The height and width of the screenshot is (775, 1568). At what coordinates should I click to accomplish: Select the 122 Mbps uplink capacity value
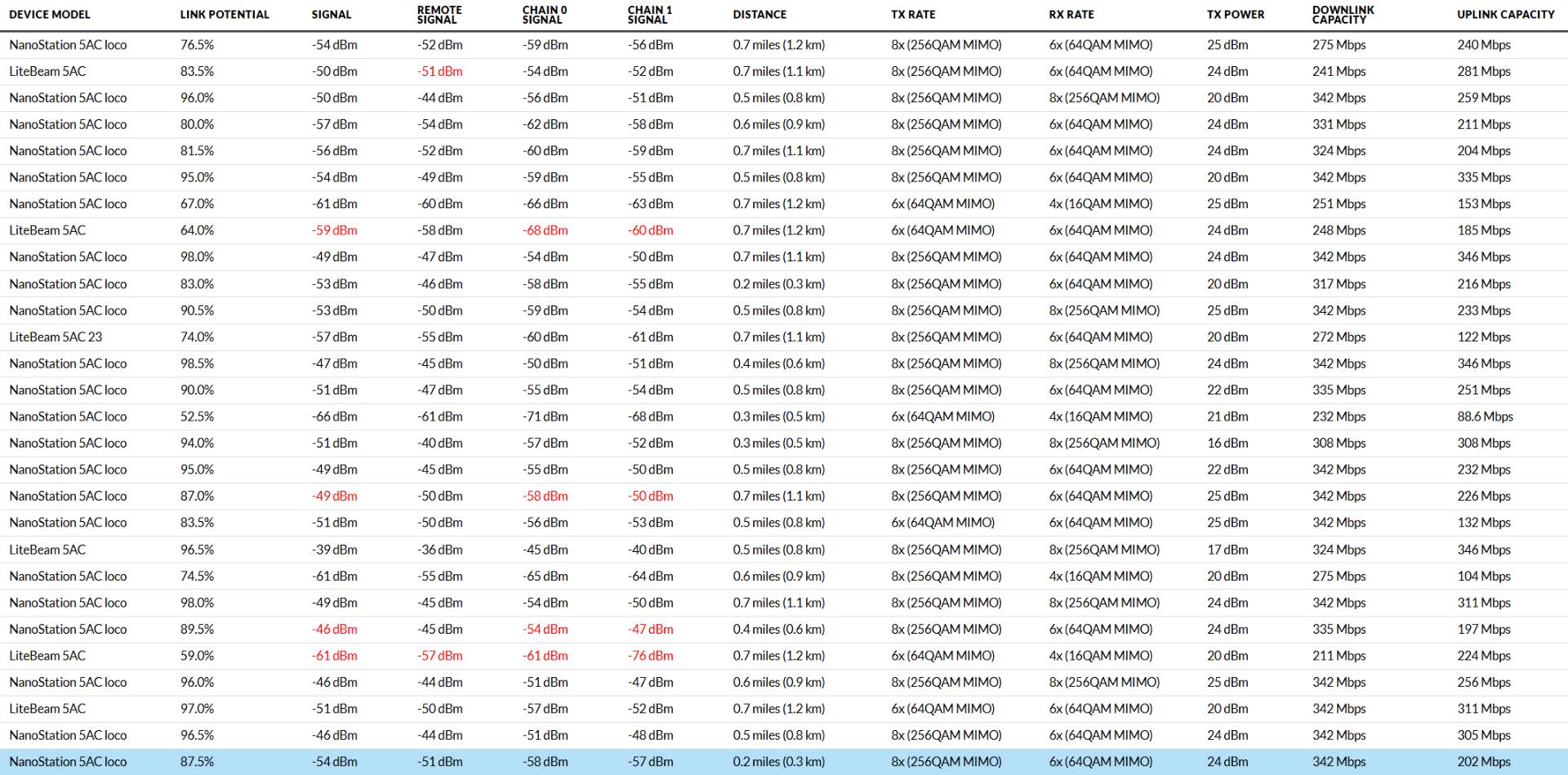1484,337
